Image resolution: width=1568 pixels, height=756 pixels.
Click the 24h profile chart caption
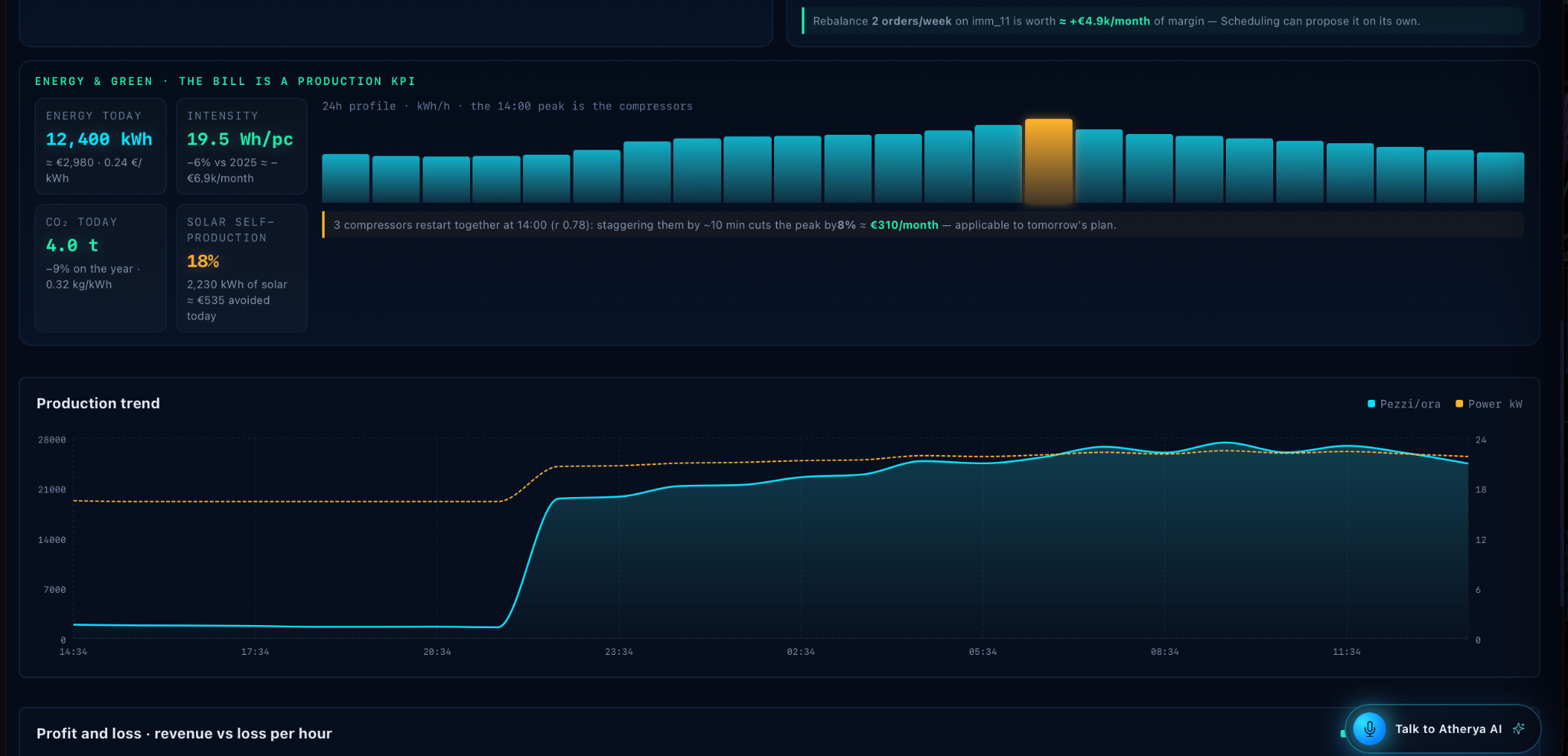(x=507, y=106)
